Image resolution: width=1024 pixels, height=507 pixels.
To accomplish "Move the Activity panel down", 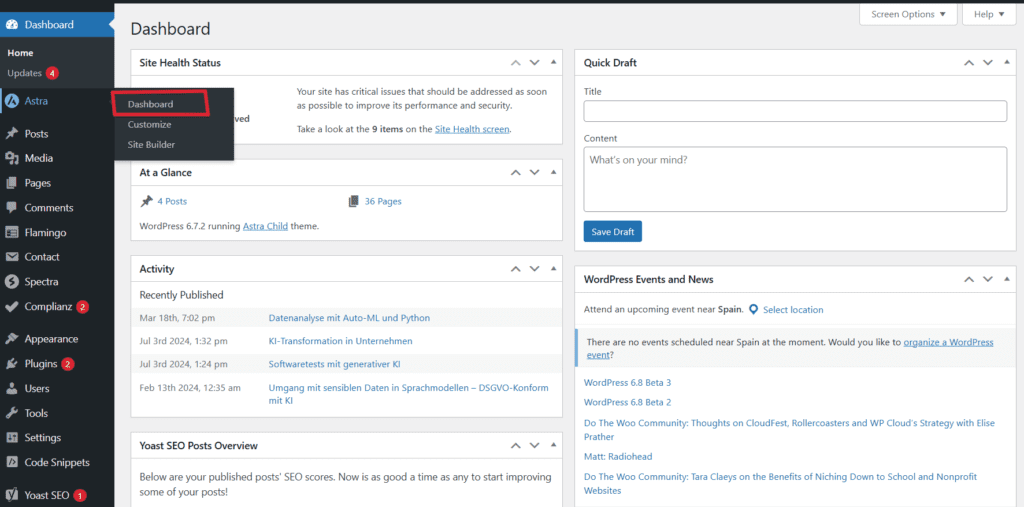I will tap(535, 269).
